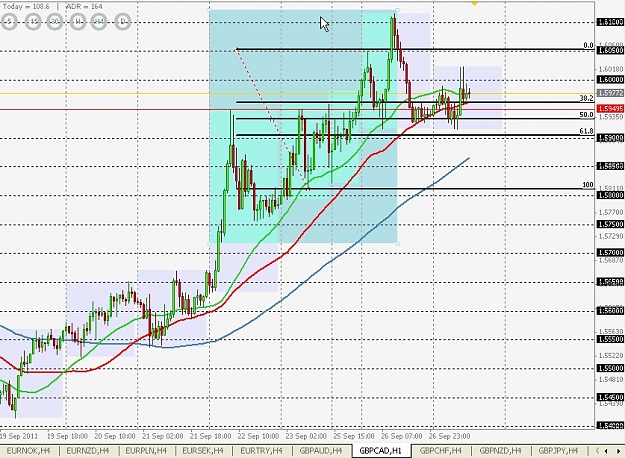Select the Fibonacci 38.2 level label
The image size is (625, 458).
click(586, 98)
